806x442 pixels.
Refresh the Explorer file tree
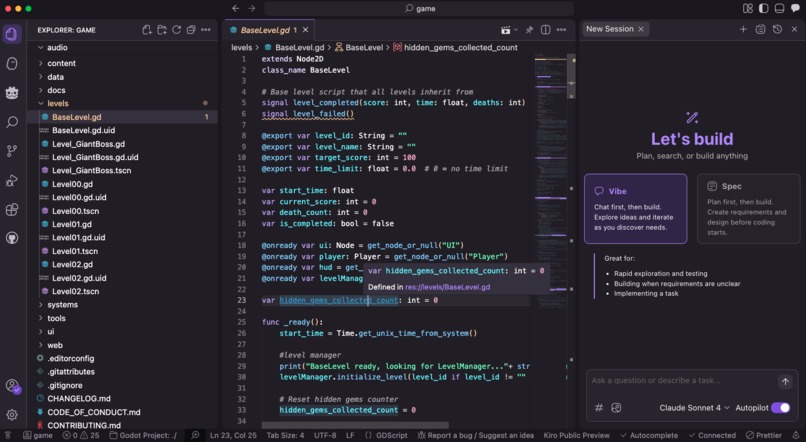tap(176, 30)
